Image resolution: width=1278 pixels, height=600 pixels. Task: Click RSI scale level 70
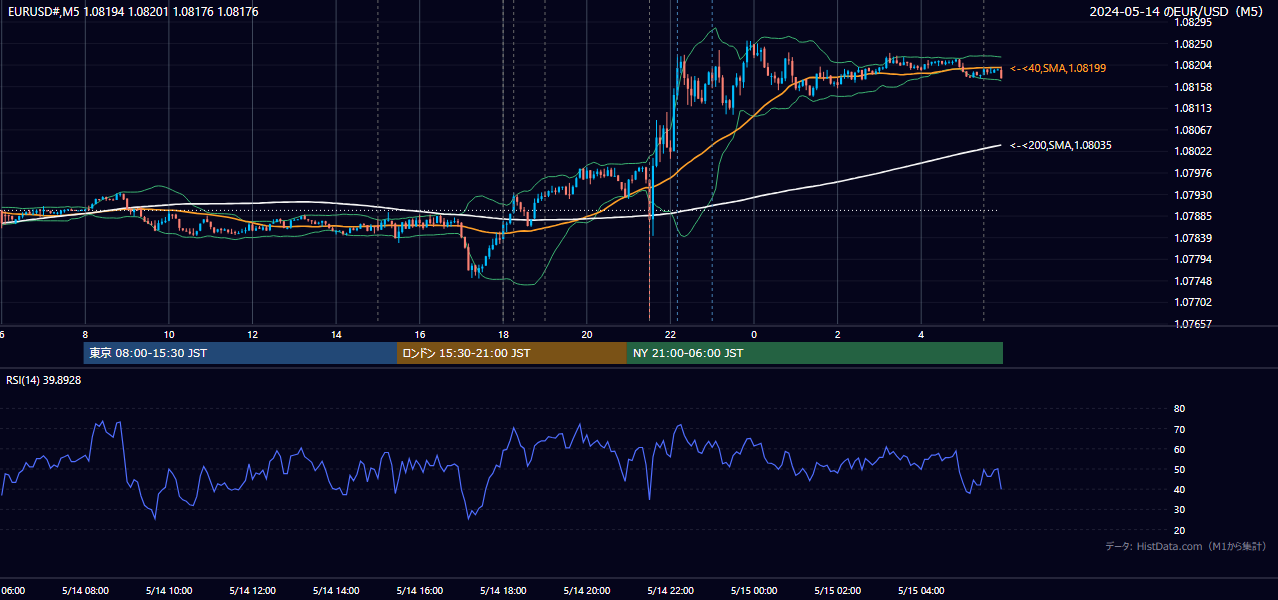pyautogui.click(x=1180, y=429)
